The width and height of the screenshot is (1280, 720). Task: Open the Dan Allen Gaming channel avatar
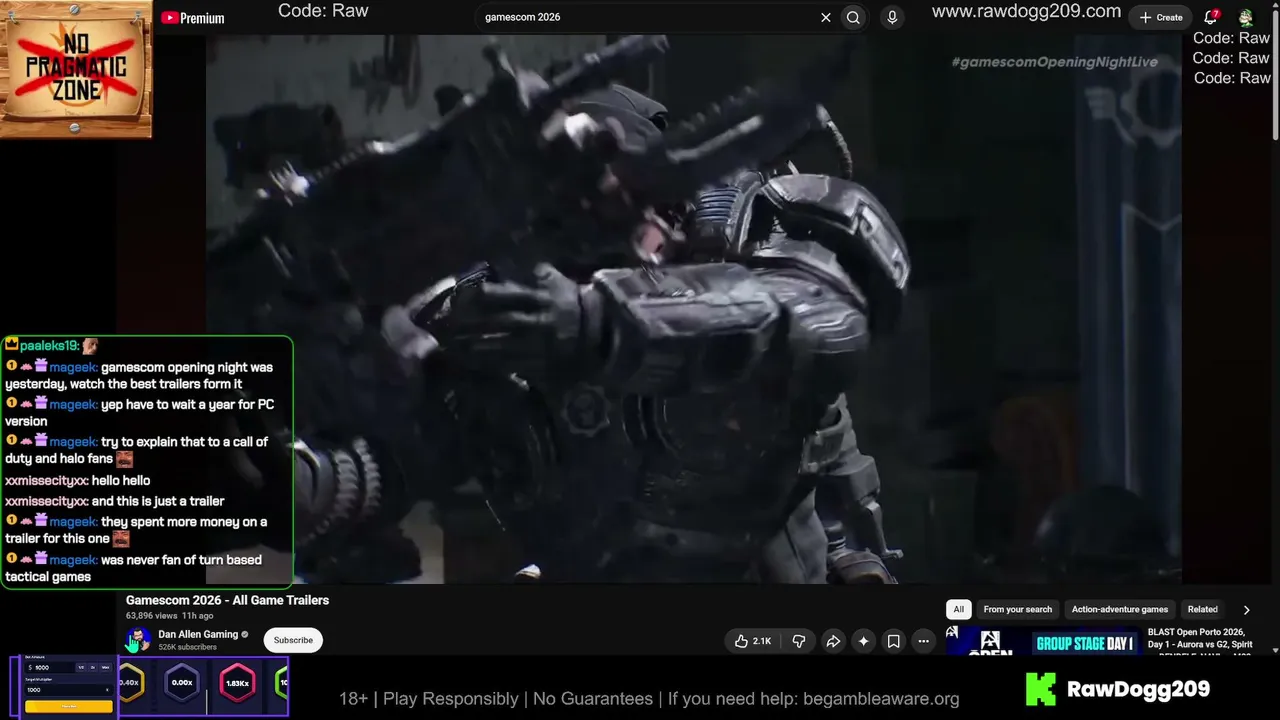tap(138, 640)
